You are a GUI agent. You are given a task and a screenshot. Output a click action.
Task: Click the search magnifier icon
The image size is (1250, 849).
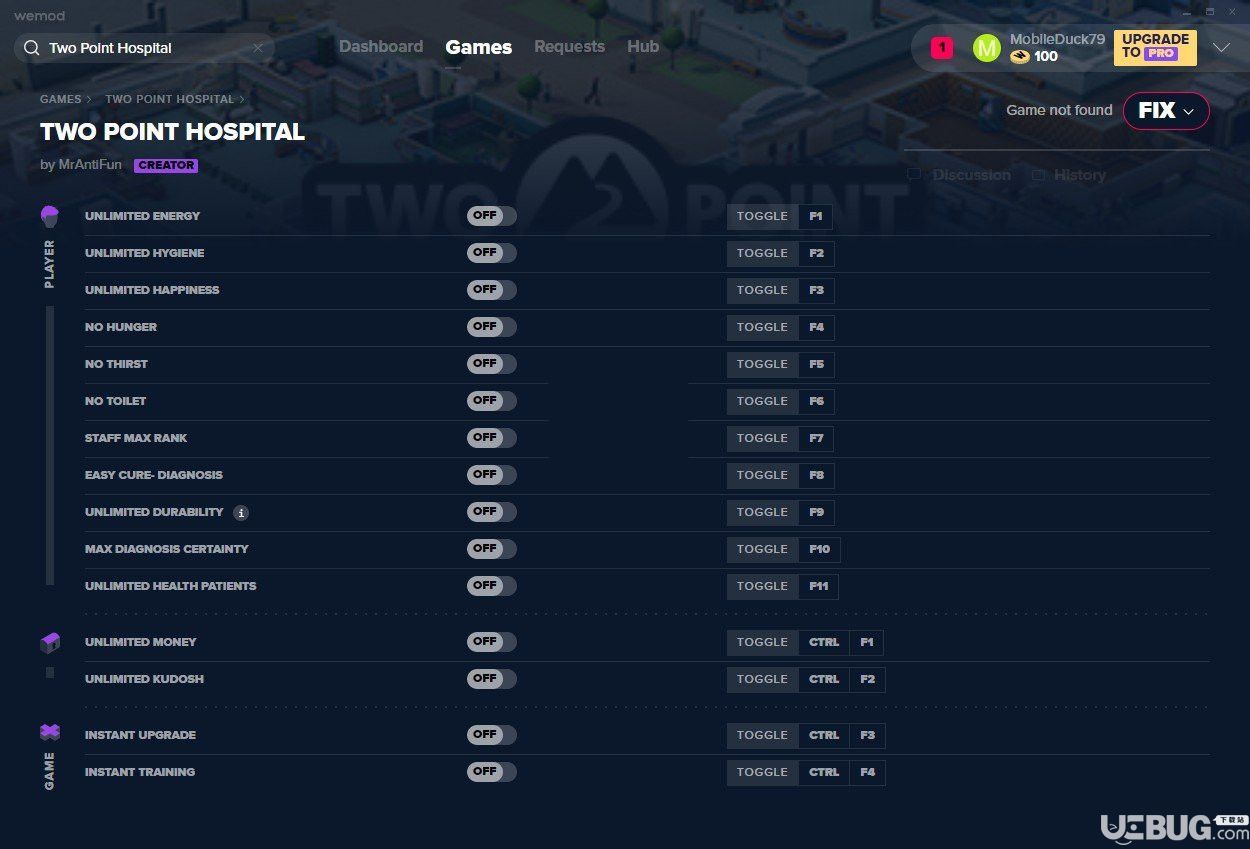point(32,48)
